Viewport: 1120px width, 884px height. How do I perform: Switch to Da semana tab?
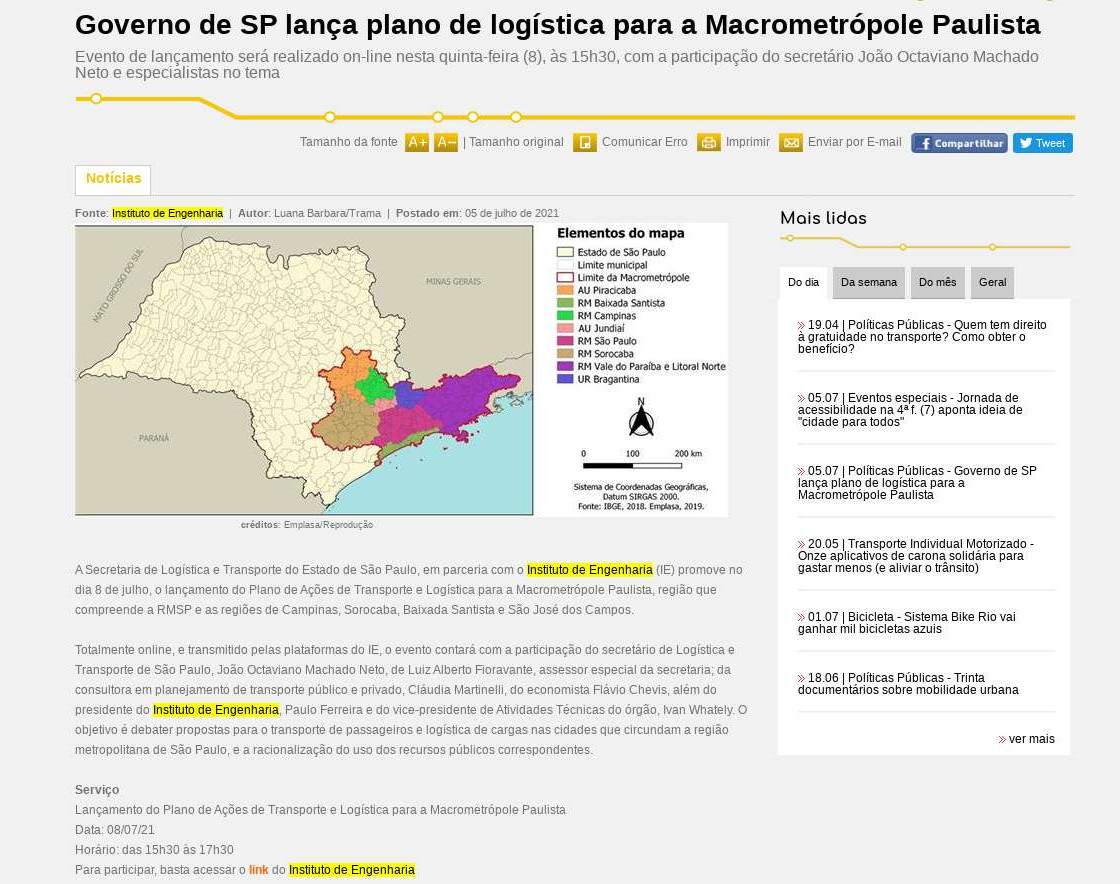click(868, 283)
